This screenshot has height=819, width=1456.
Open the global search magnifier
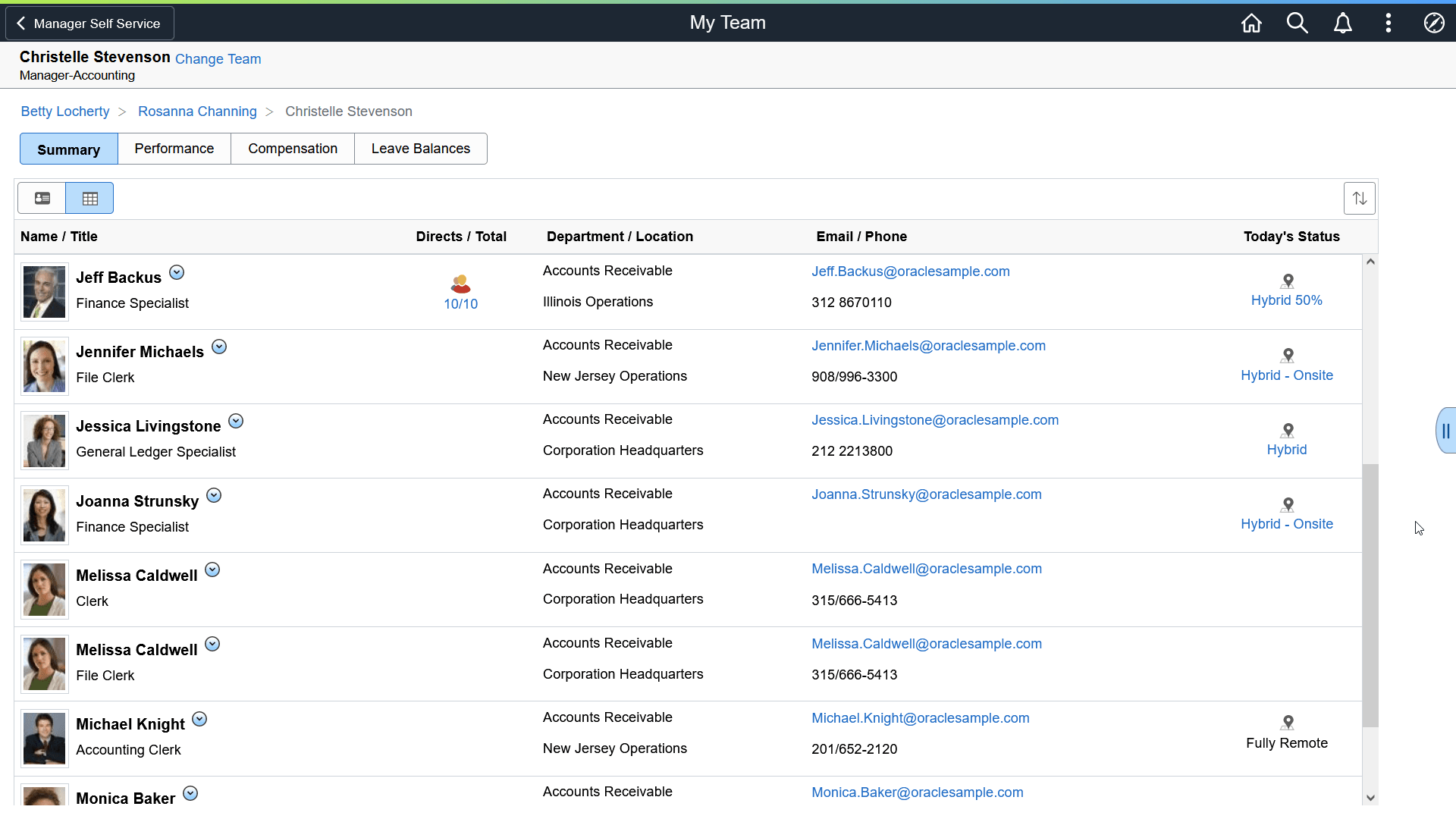[1297, 24]
